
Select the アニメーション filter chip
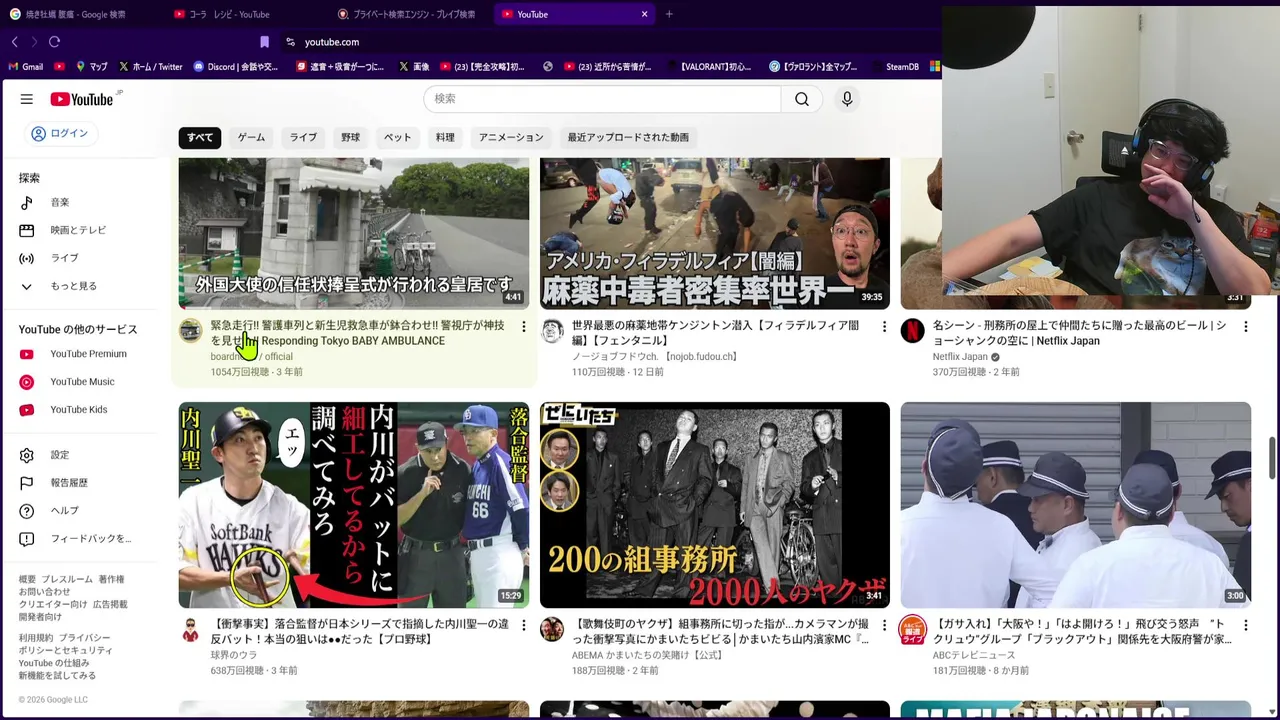pyautogui.click(x=511, y=137)
